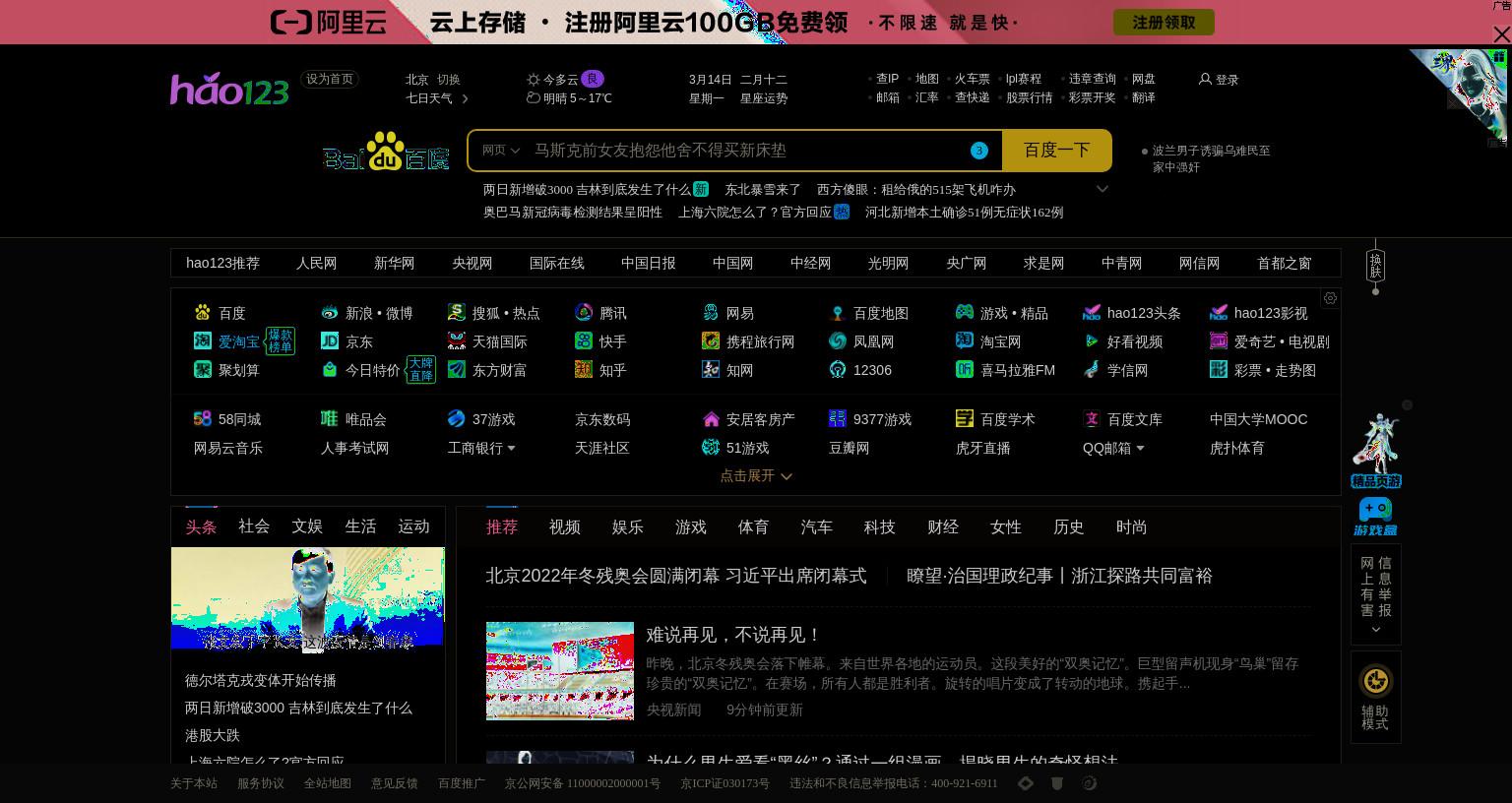Open the 百度 site icon
This screenshot has height=803, width=1512.
pyautogui.click(x=203, y=313)
